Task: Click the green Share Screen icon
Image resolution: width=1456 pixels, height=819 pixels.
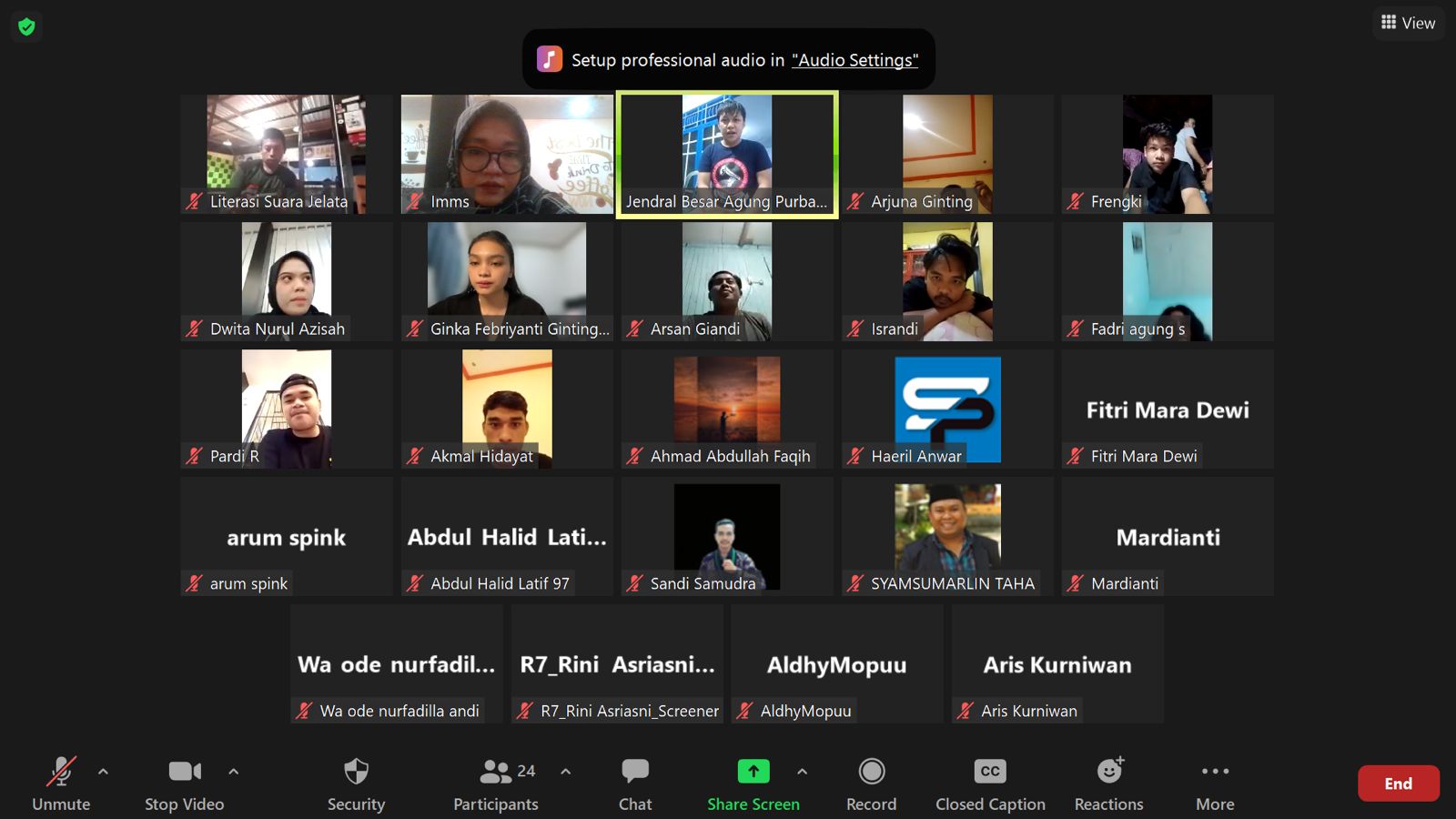Action: coord(753,771)
